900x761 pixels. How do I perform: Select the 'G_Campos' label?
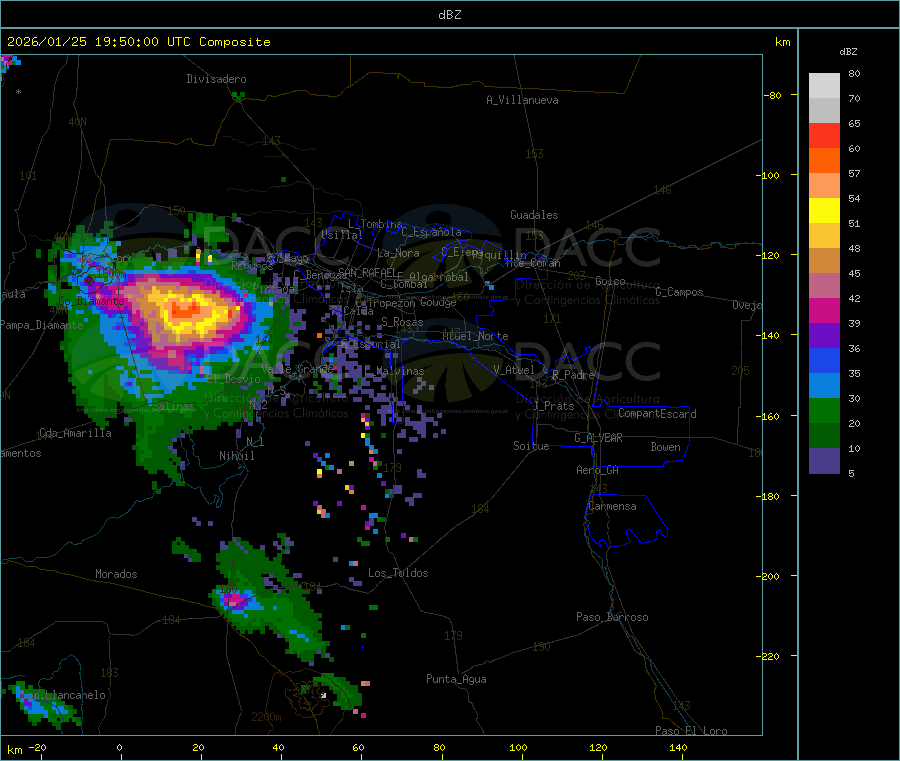680,292
